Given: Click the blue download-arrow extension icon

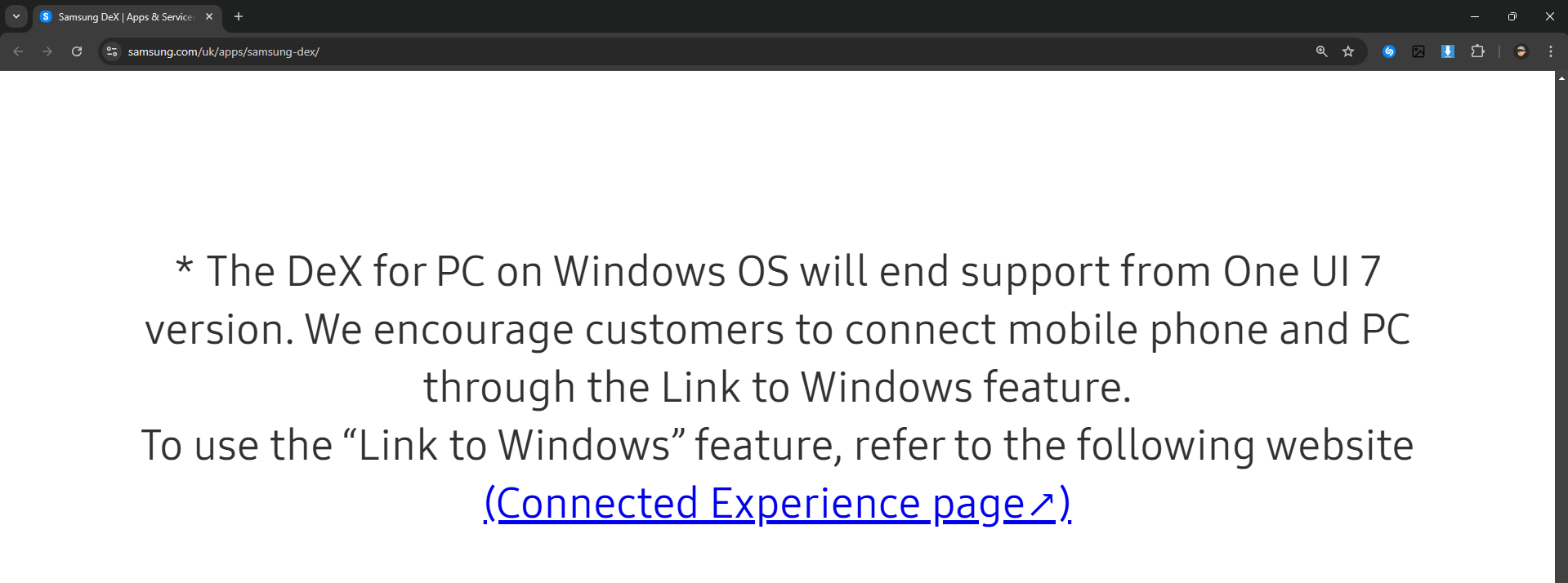Looking at the screenshot, I should tap(1448, 51).
